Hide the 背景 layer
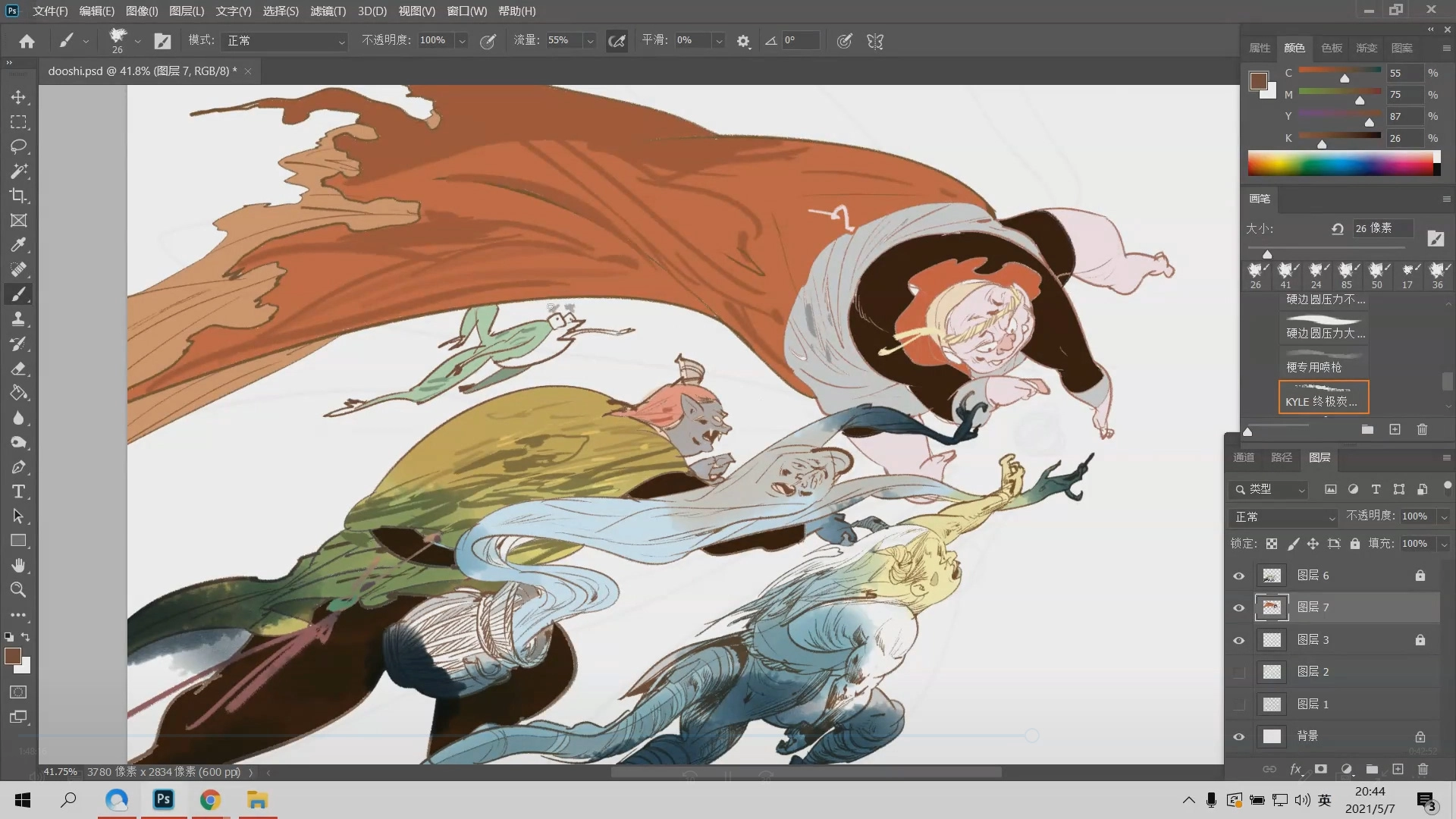This screenshot has width=1456, height=819. coord(1239,737)
